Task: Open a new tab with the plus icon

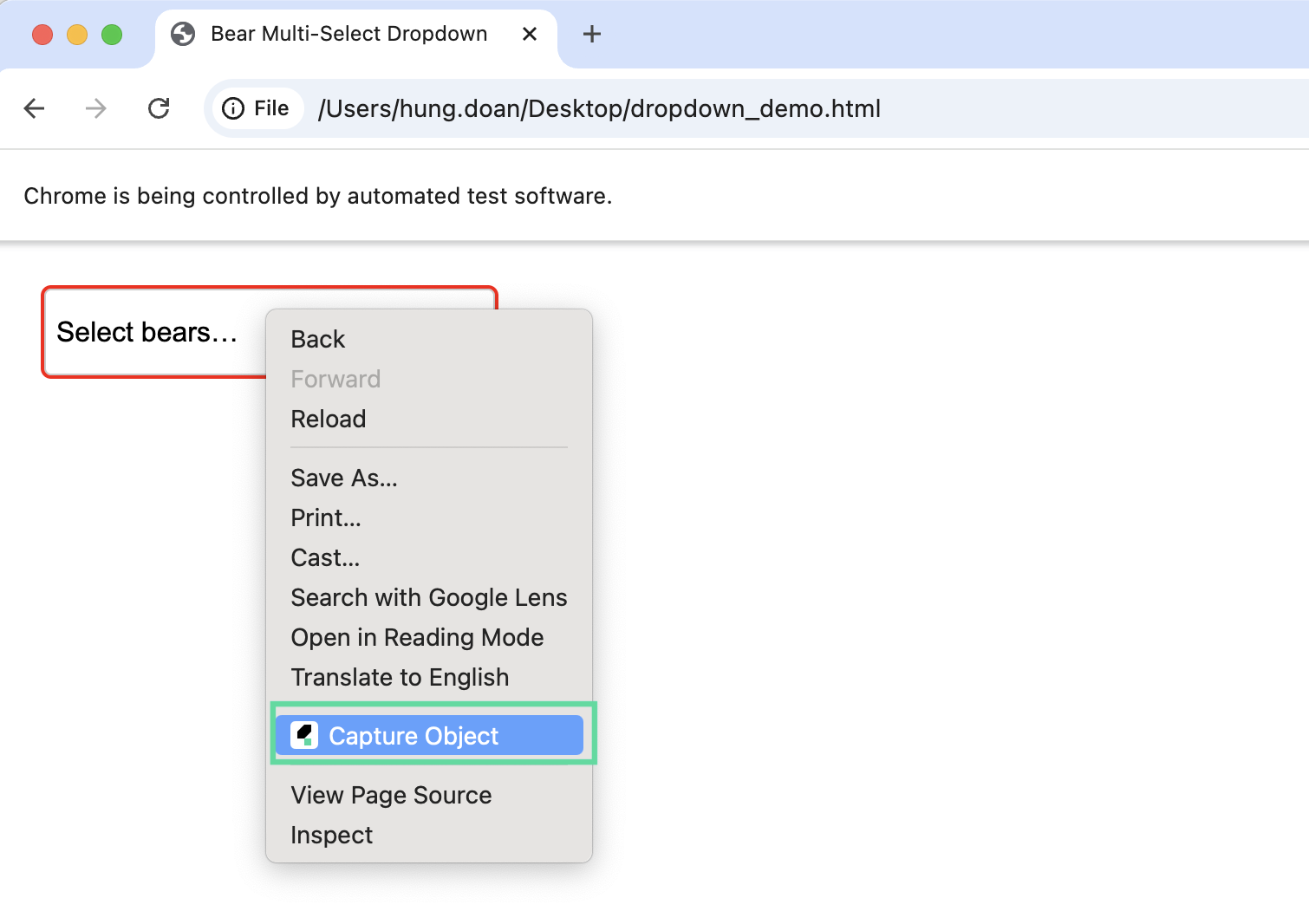Action: pos(591,34)
